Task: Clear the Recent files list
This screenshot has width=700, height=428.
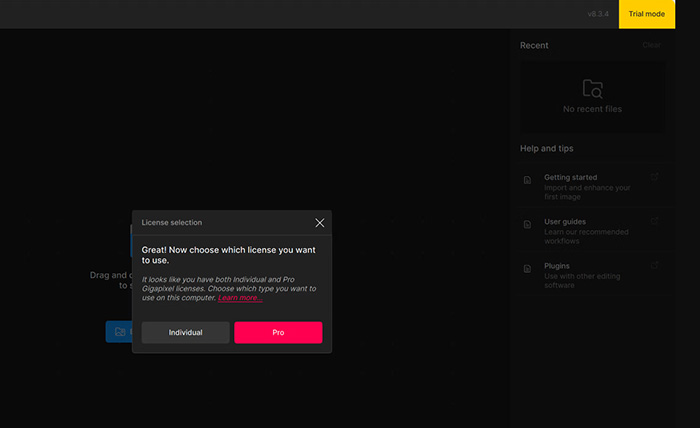Action: pos(651,45)
